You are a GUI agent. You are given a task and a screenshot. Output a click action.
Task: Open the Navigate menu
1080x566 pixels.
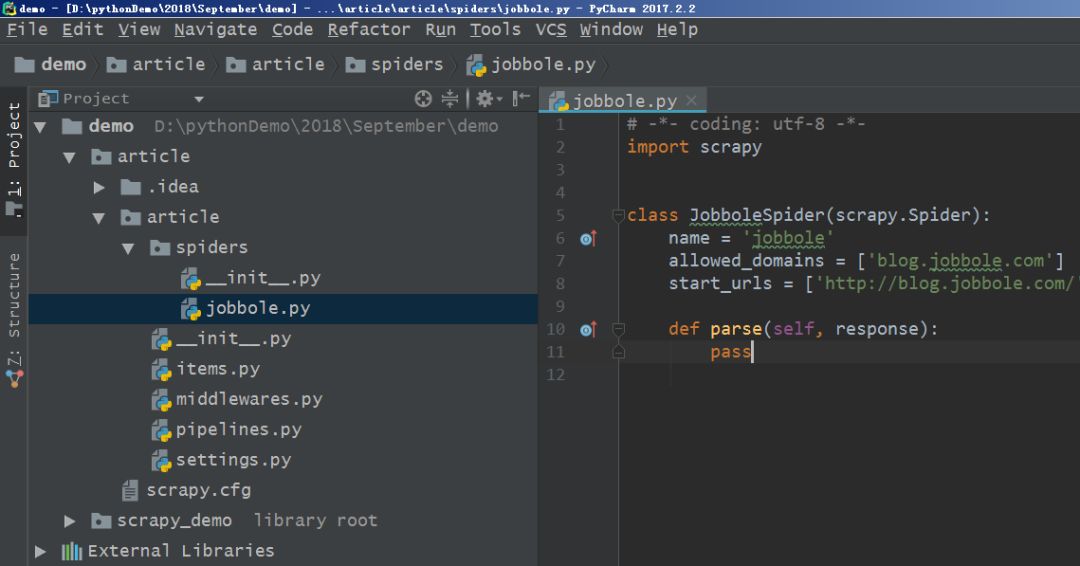click(x=216, y=30)
